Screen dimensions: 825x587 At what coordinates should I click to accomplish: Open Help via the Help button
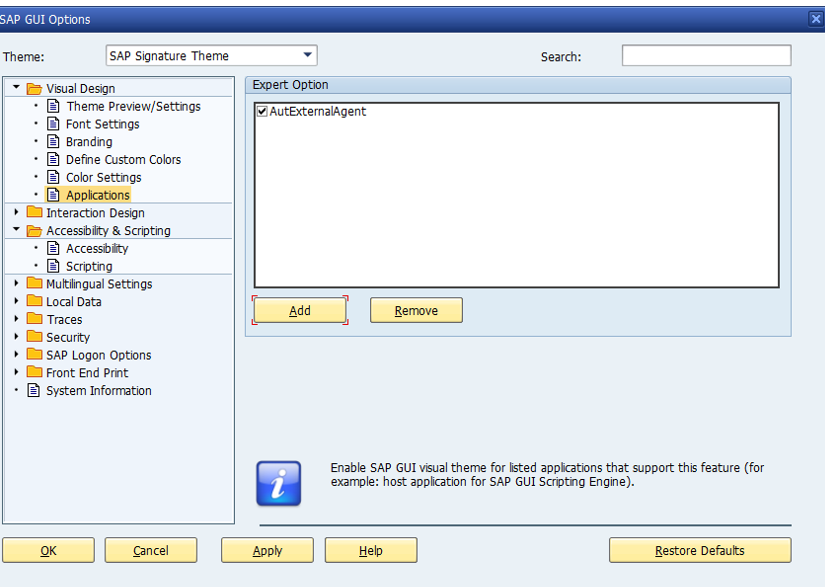371,550
